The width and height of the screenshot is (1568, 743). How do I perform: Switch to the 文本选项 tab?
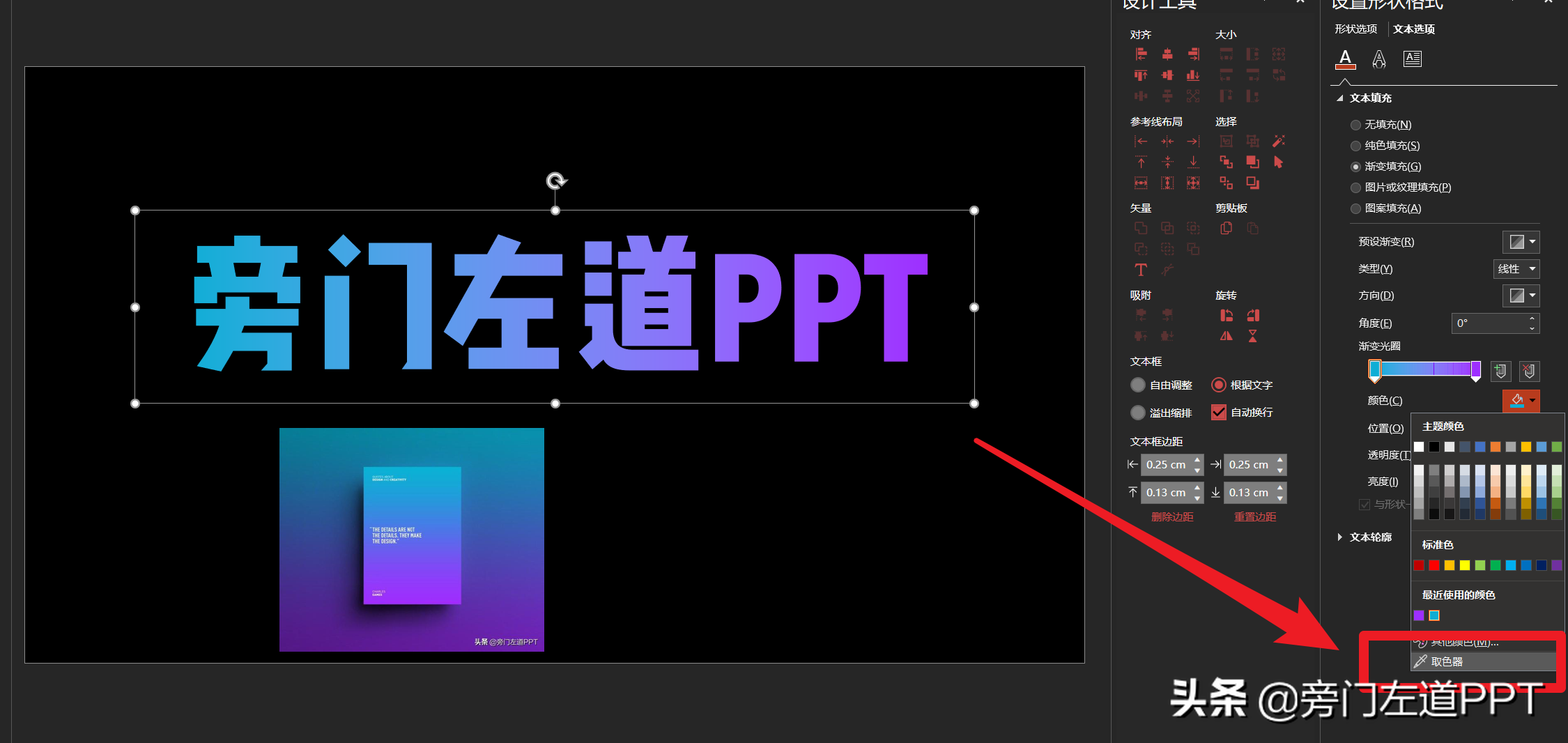tap(1413, 29)
